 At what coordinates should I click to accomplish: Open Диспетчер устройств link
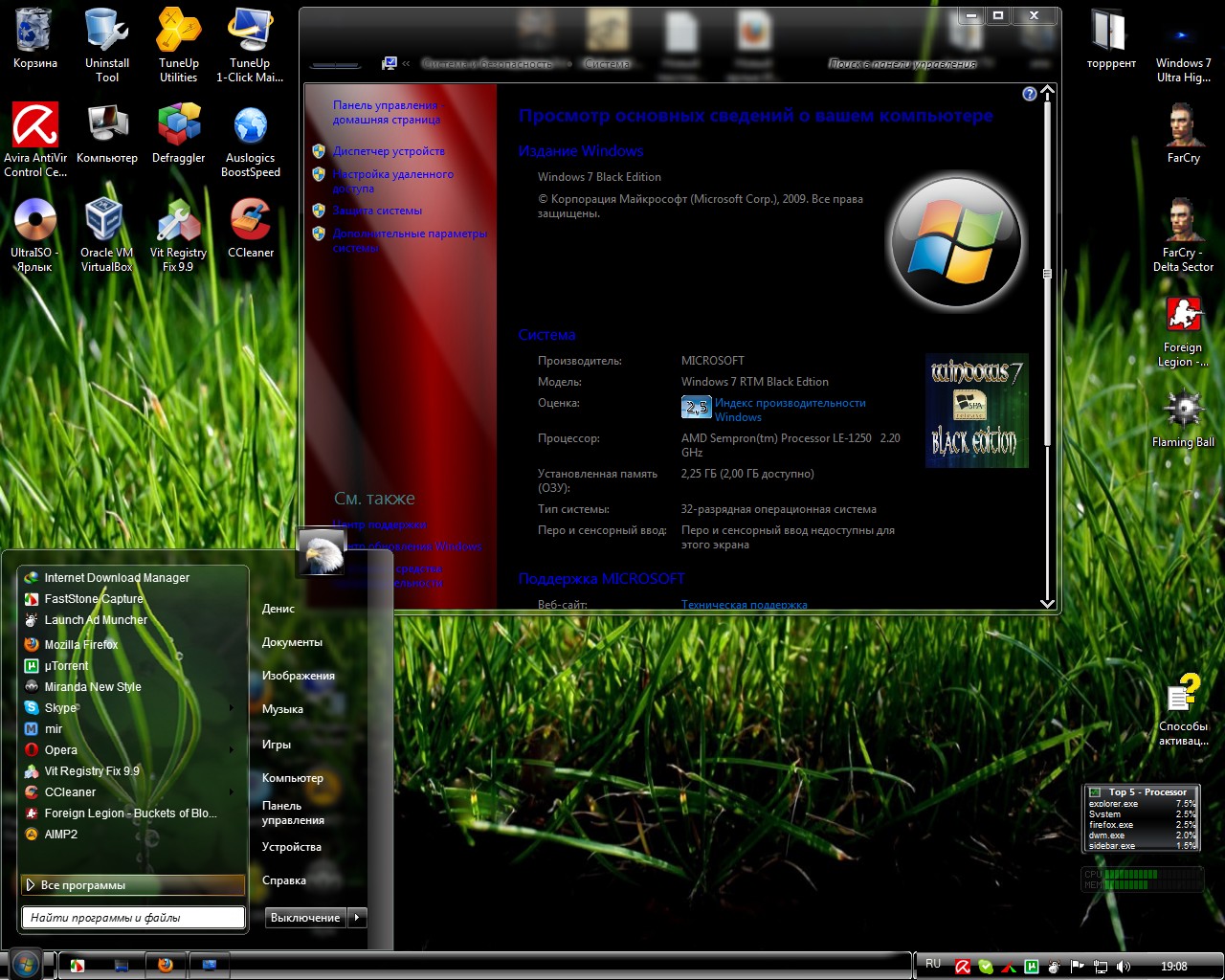[389, 151]
